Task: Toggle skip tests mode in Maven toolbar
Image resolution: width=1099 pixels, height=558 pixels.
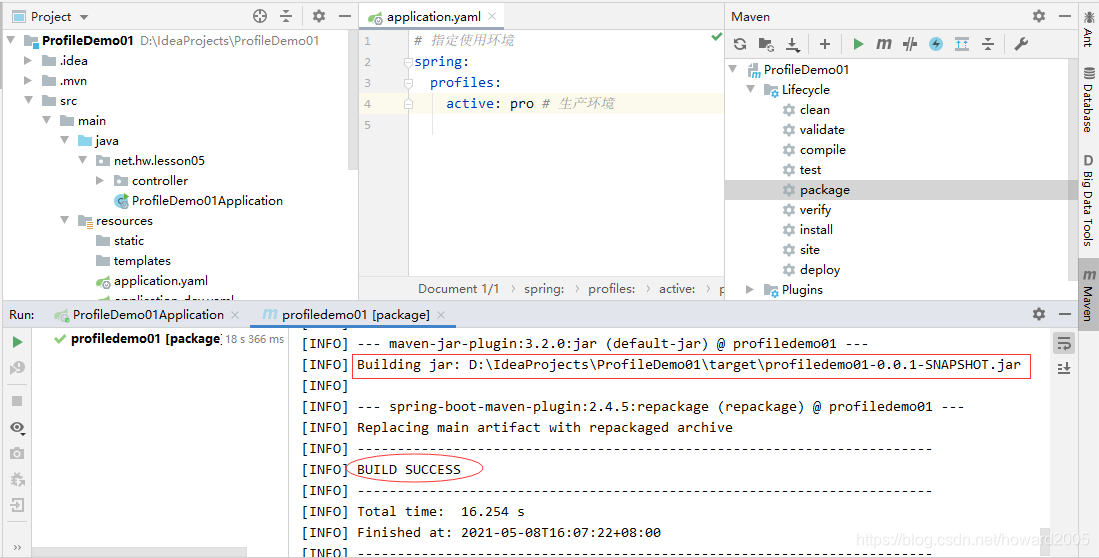Action: [x=910, y=44]
